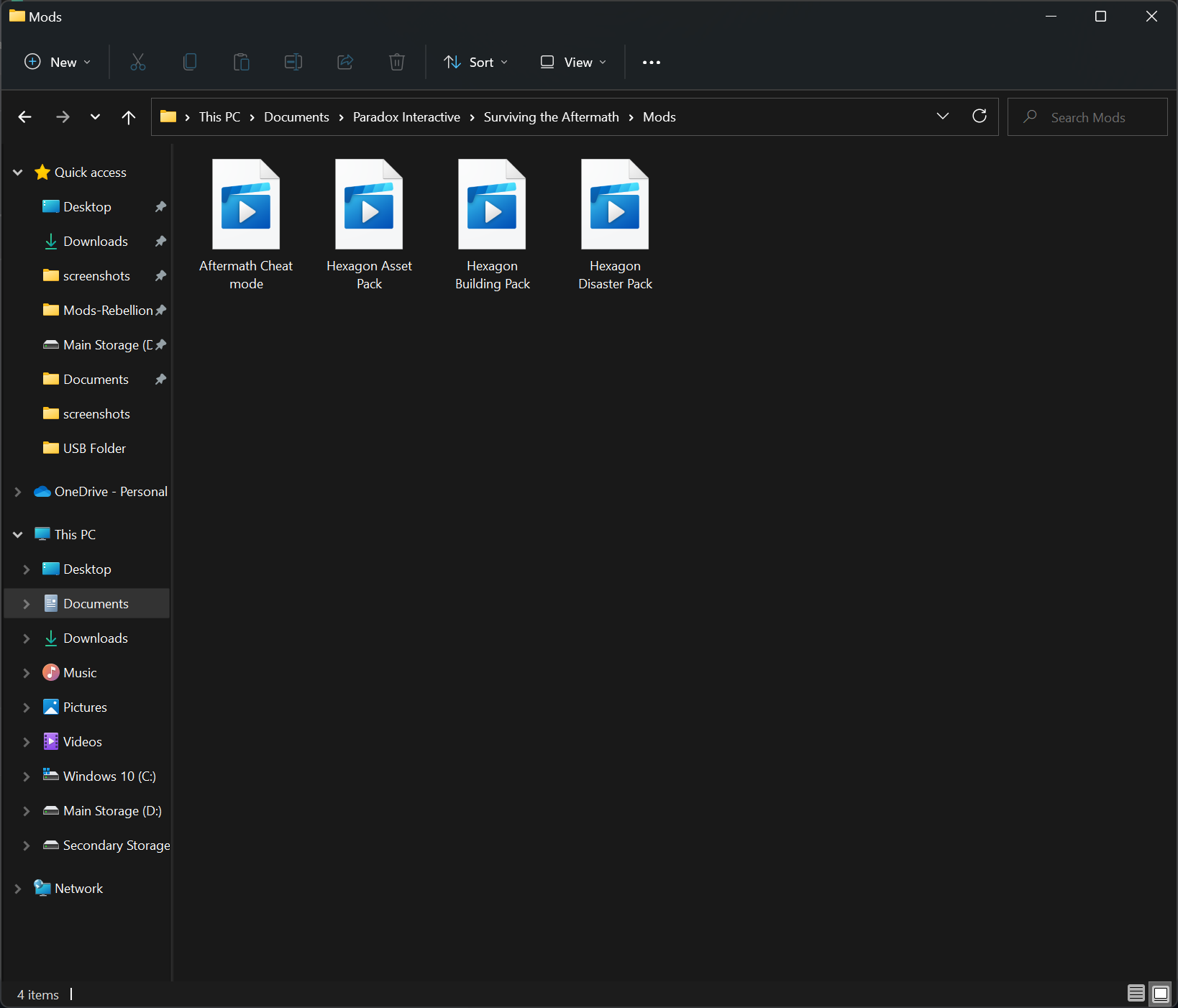The height and width of the screenshot is (1008, 1178).
Task: Open the View dropdown menu
Action: click(573, 63)
